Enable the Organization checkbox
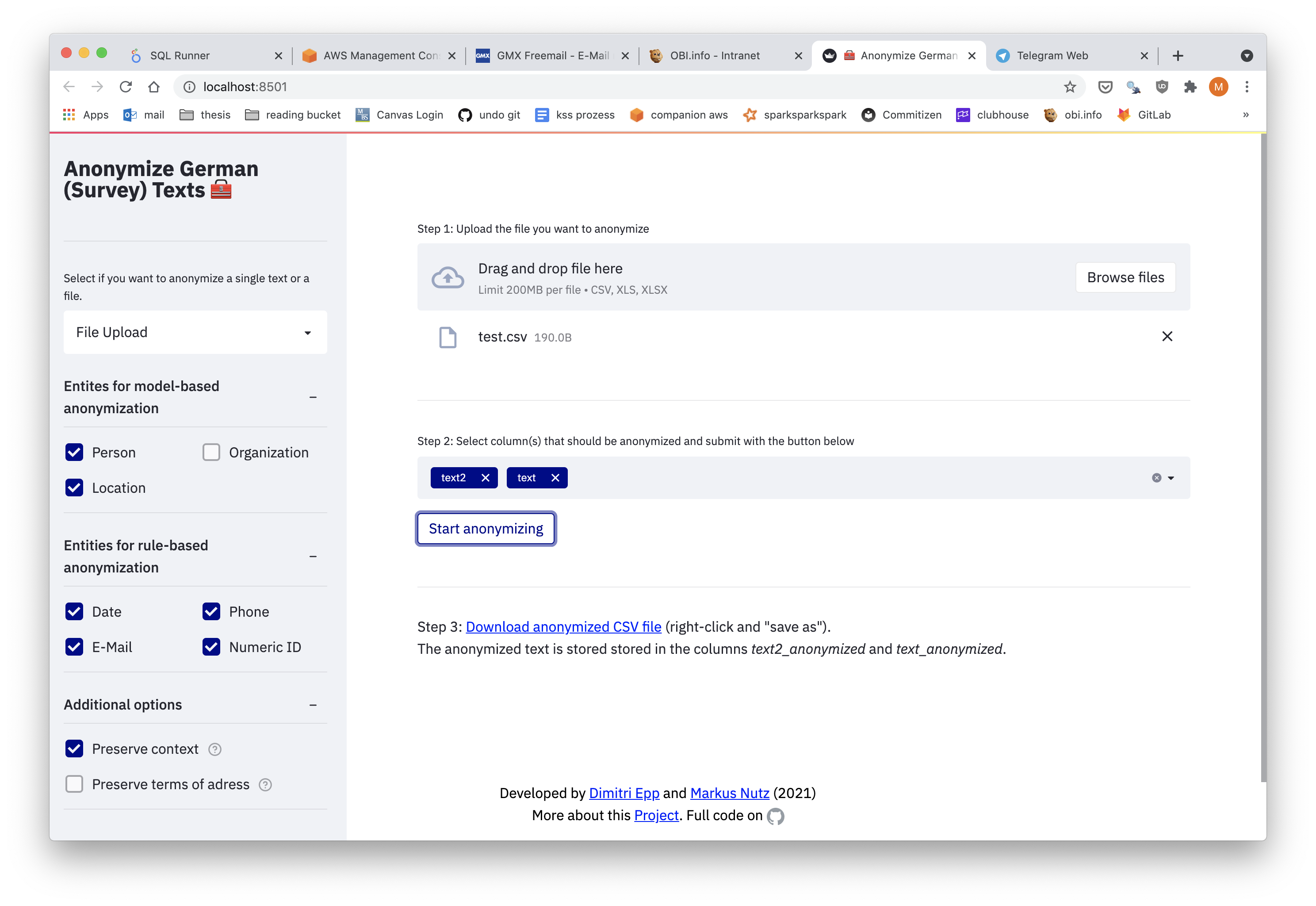Image resolution: width=1316 pixels, height=906 pixels. point(211,453)
